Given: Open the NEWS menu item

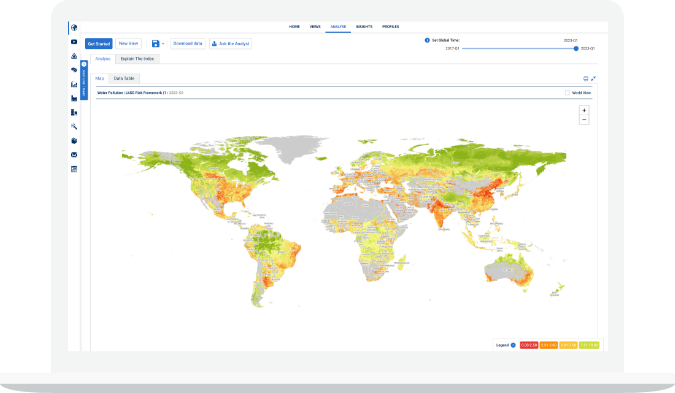Looking at the screenshot, I should pos(315,27).
